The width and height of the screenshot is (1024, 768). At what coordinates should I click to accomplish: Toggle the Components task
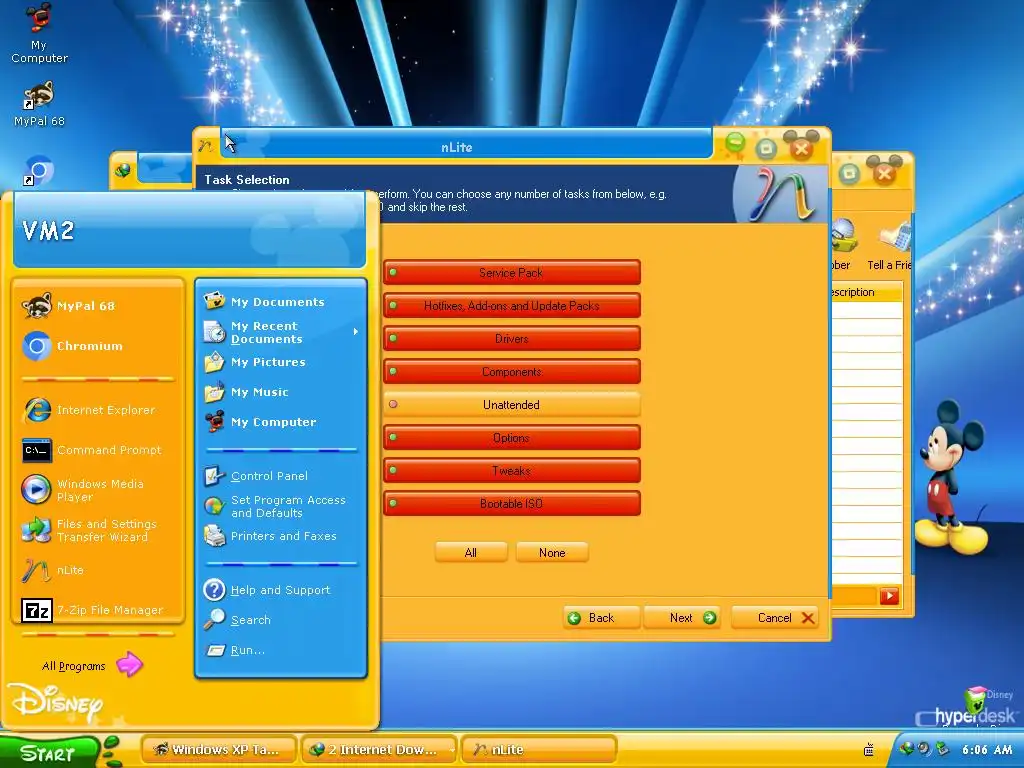[x=511, y=372]
